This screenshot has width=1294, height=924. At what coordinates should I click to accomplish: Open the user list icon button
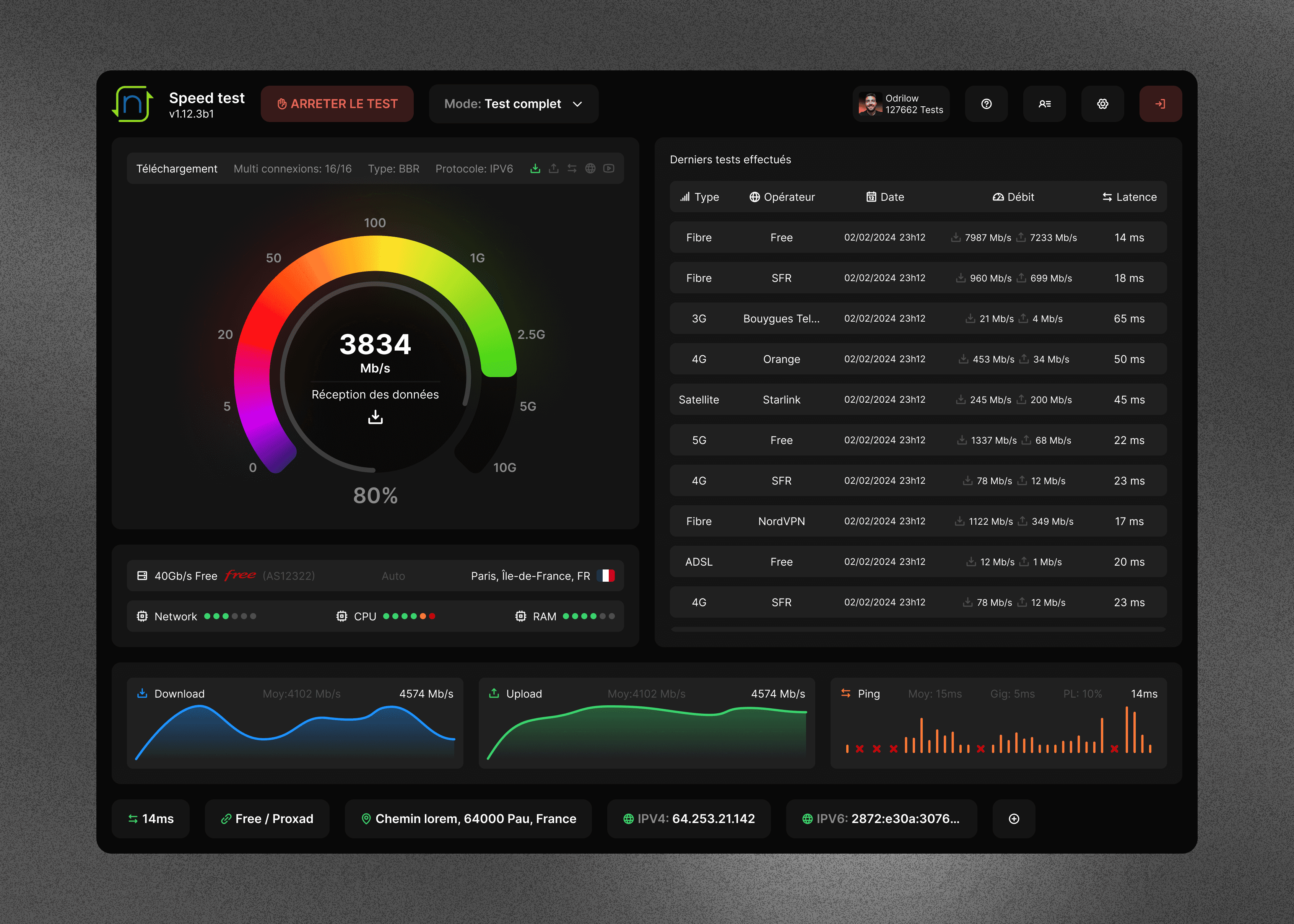pyautogui.click(x=1044, y=104)
